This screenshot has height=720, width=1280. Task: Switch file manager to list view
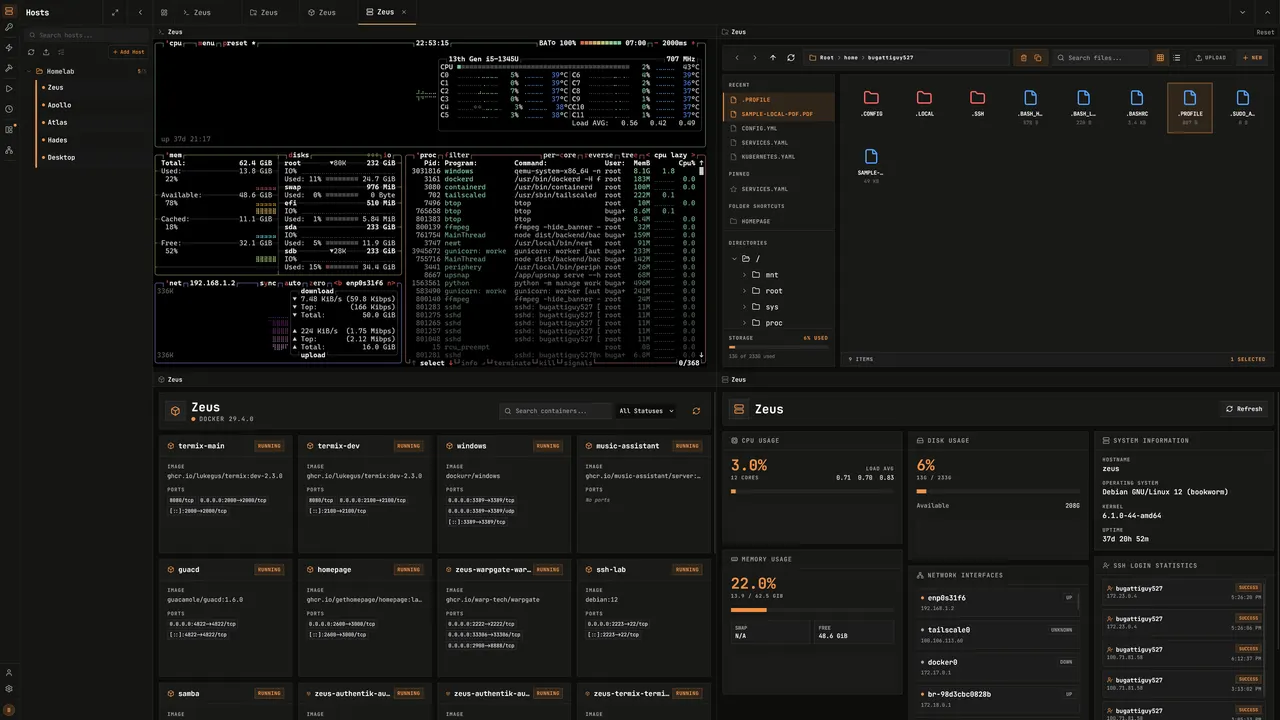pyautogui.click(x=1176, y=58)
